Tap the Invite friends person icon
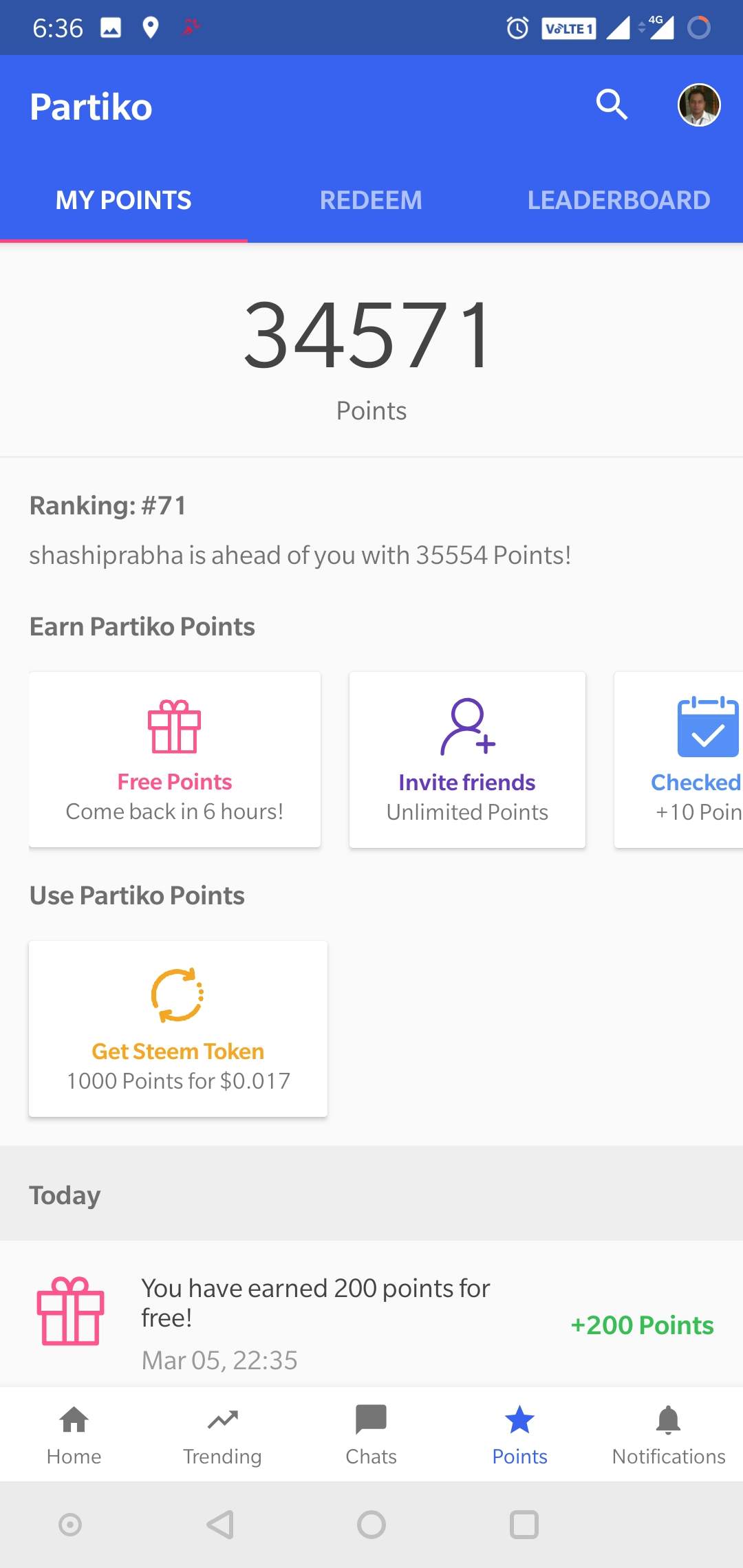The width and height of the screenshot is (743, 1568). pos(467,726)
